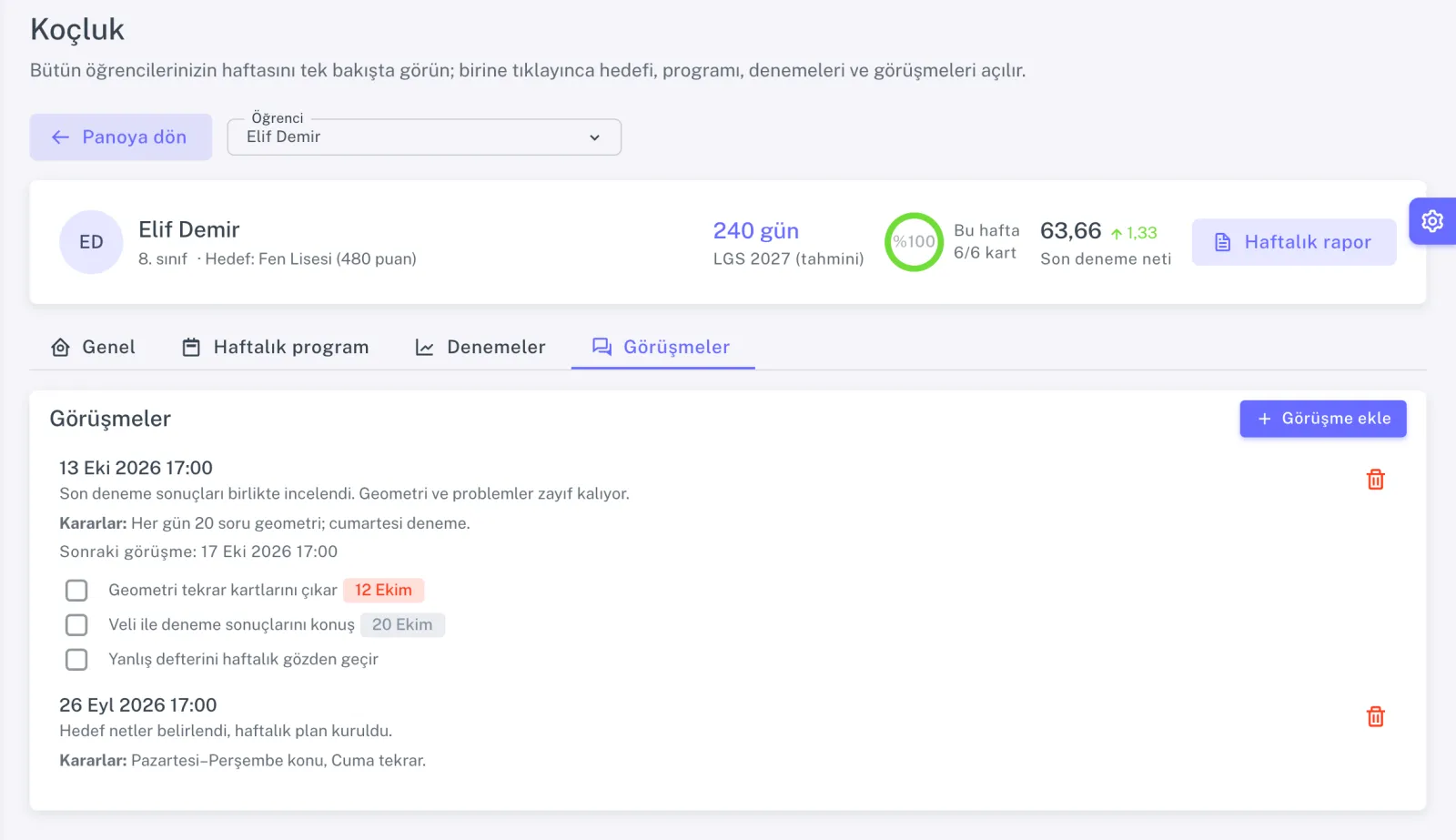Open the settings gear icon
This screenshot has height=840, width=1456.
pos(1432,221)
